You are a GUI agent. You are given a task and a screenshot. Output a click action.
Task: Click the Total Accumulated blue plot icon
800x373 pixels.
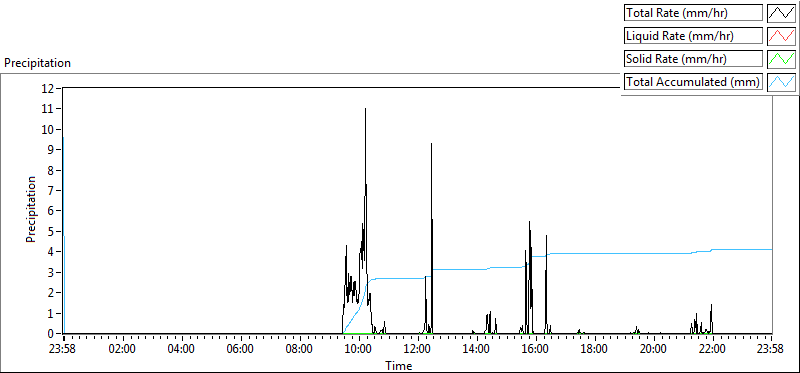782,82
